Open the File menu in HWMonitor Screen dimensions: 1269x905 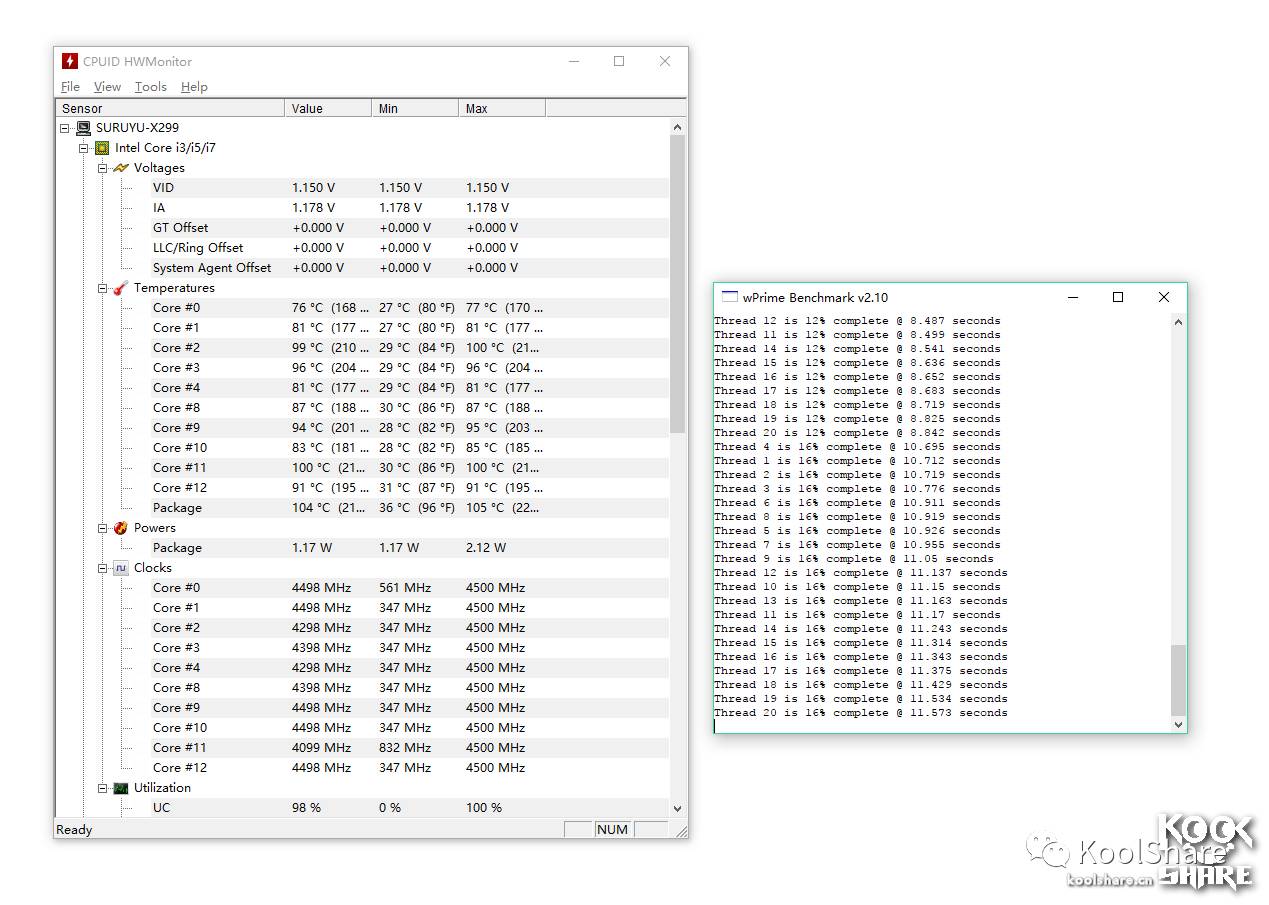70,87
